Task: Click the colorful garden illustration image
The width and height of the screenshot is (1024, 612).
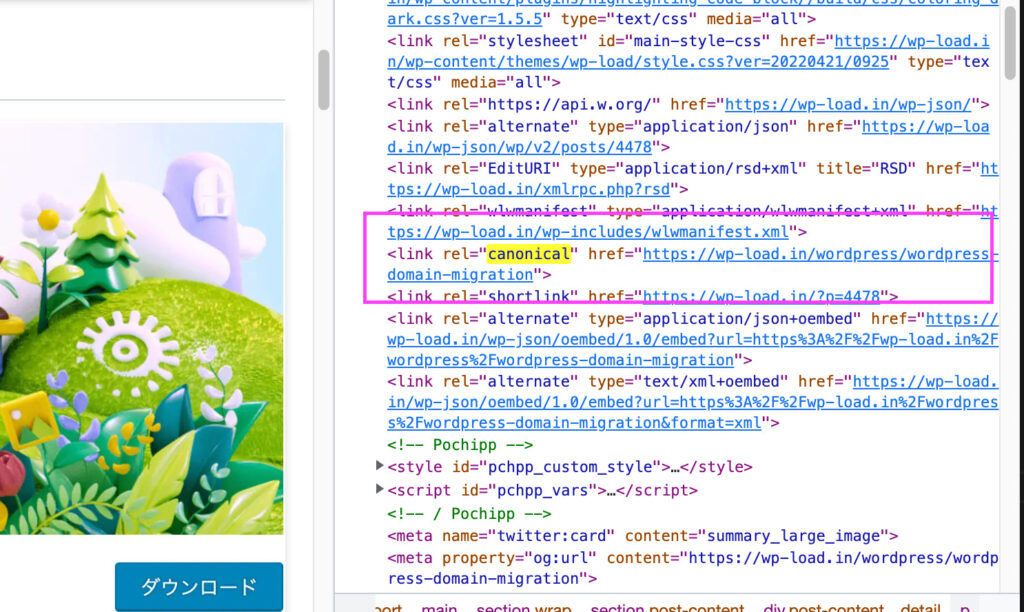Action: point(141,328)
